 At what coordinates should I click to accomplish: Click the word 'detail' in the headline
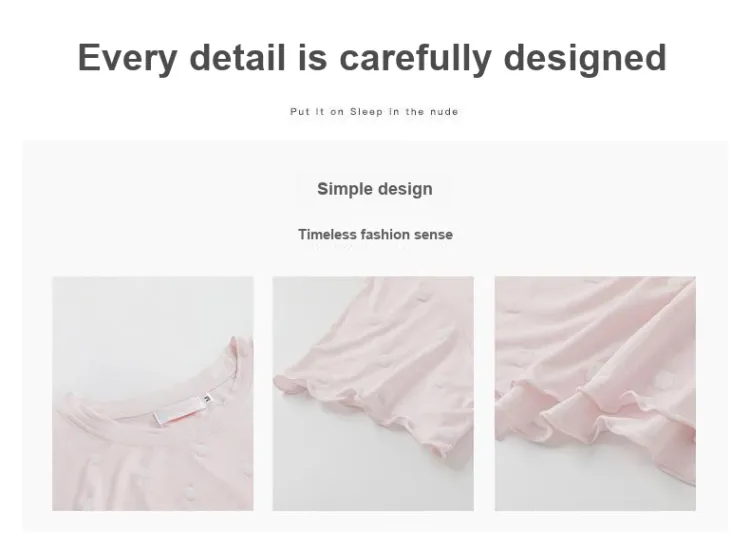(237, 57)
